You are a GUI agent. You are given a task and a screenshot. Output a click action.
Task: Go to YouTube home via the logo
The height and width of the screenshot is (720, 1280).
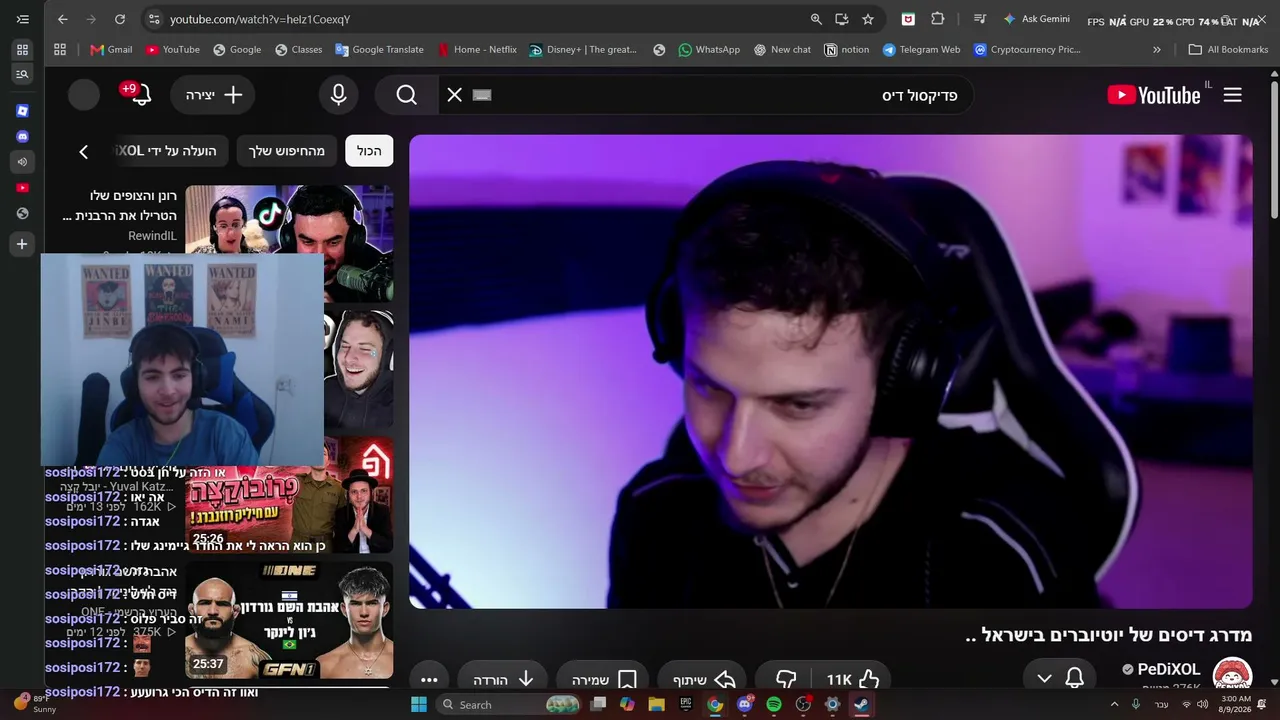pos(1154,94)
